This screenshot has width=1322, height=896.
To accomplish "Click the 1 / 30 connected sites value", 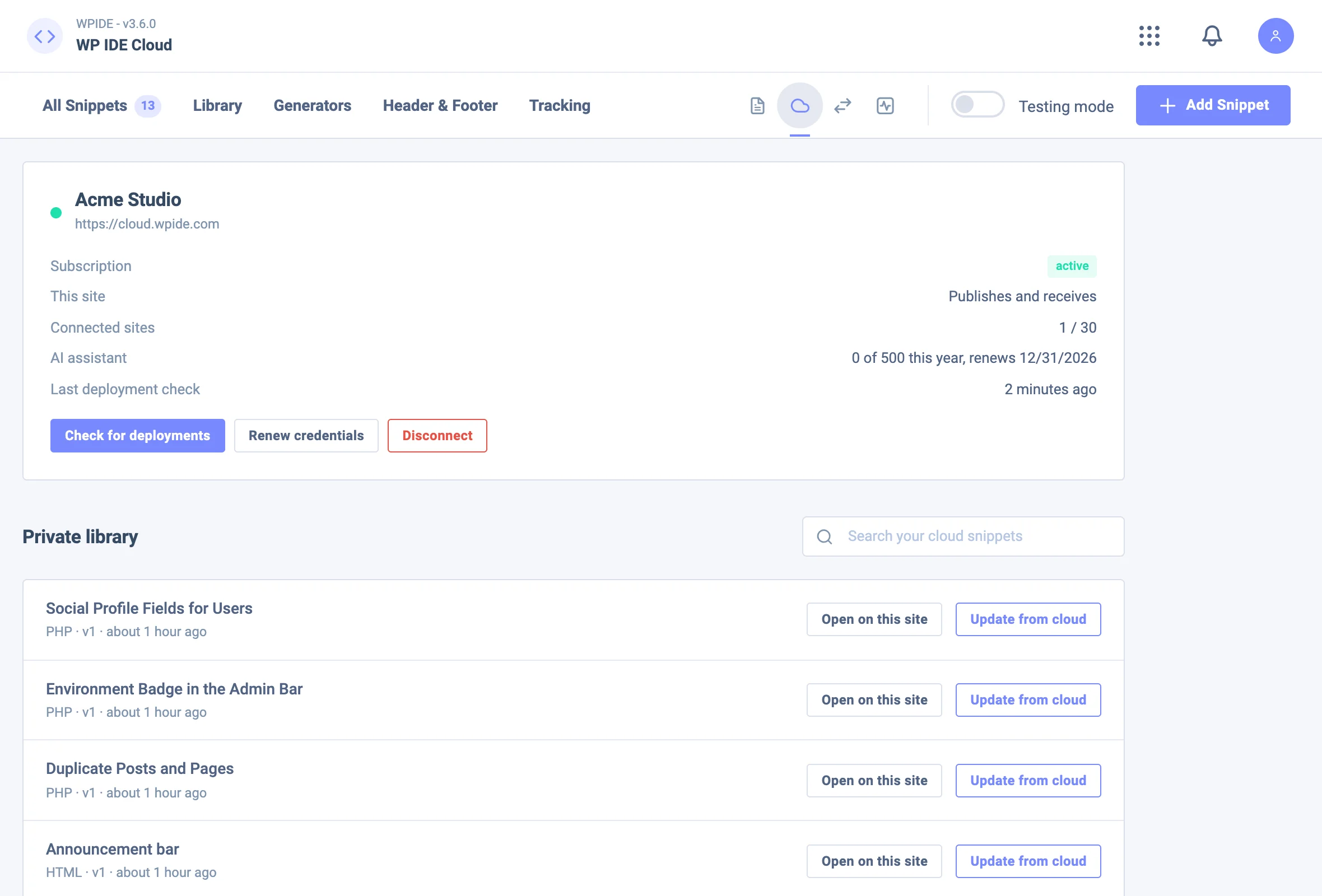I will point(1077,328).
